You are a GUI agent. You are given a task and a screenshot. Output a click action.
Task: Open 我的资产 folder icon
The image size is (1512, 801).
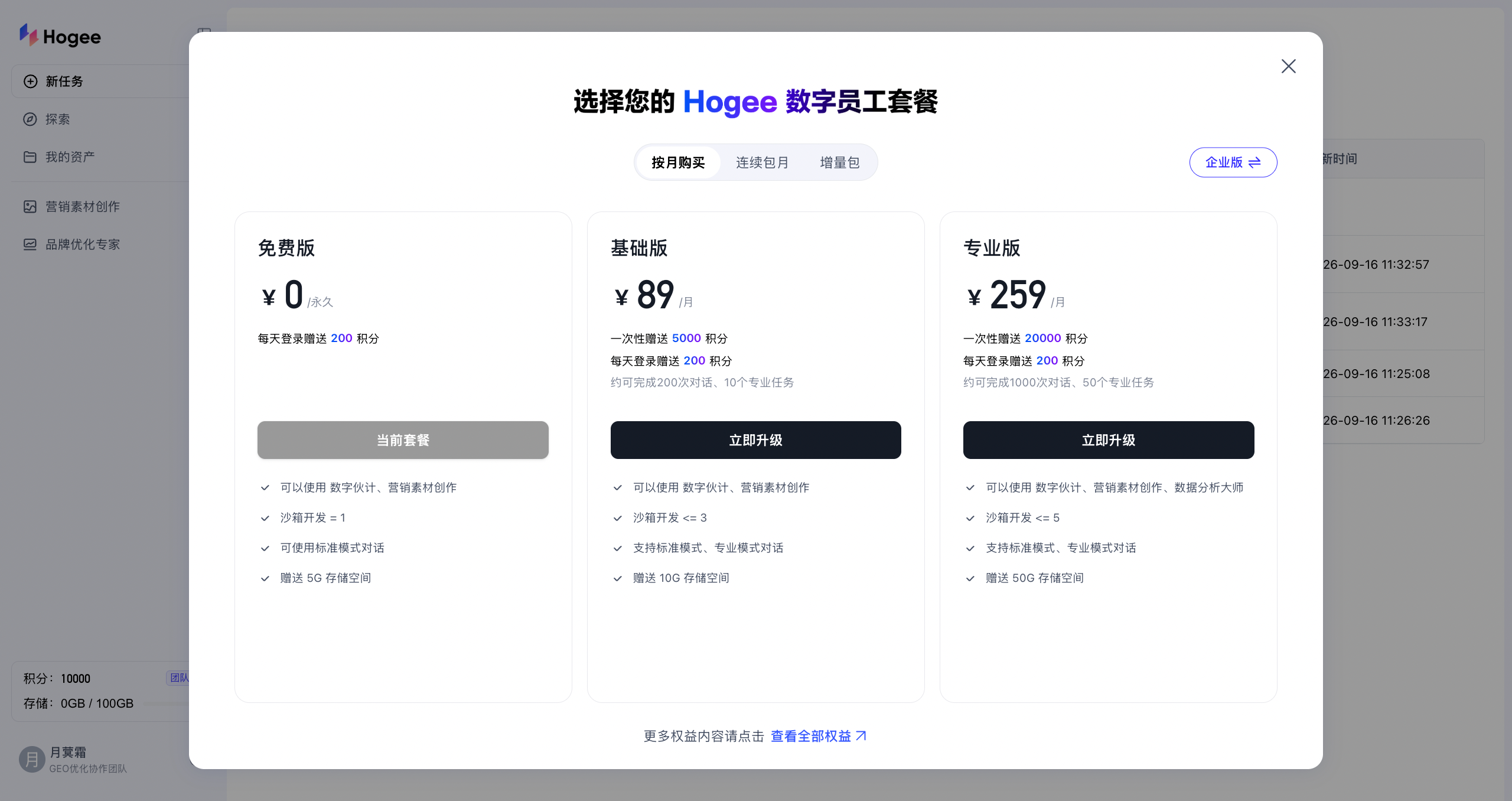point(30,157)
